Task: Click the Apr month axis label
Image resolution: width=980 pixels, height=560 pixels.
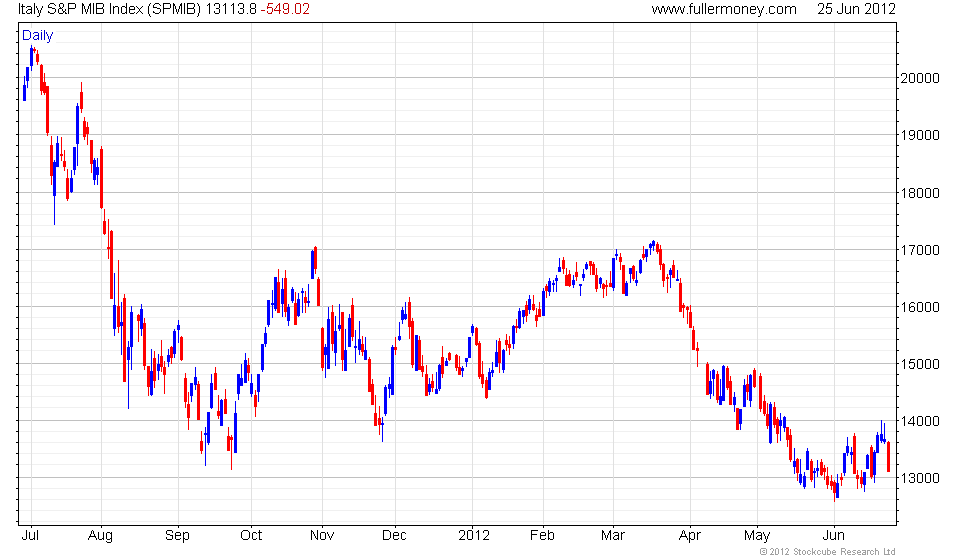Action: (690, 536)
